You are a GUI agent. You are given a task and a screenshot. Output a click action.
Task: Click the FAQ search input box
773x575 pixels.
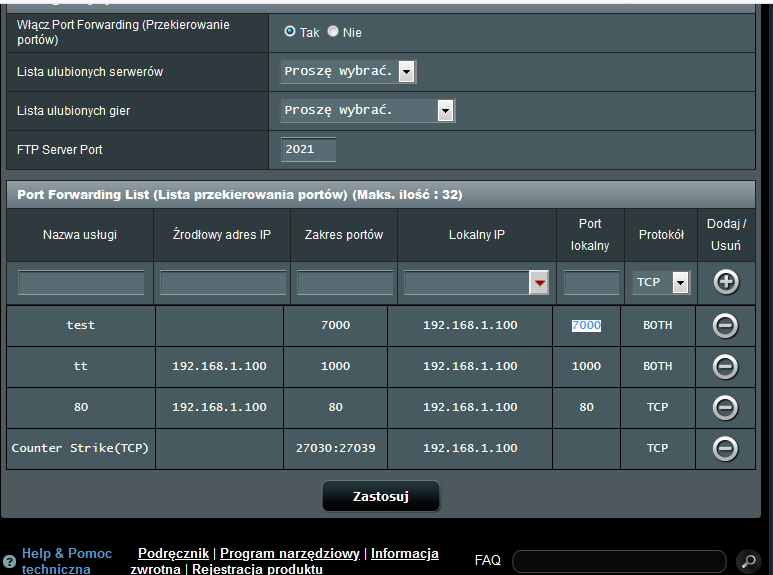pyautogui.click(x=619, y=561)
